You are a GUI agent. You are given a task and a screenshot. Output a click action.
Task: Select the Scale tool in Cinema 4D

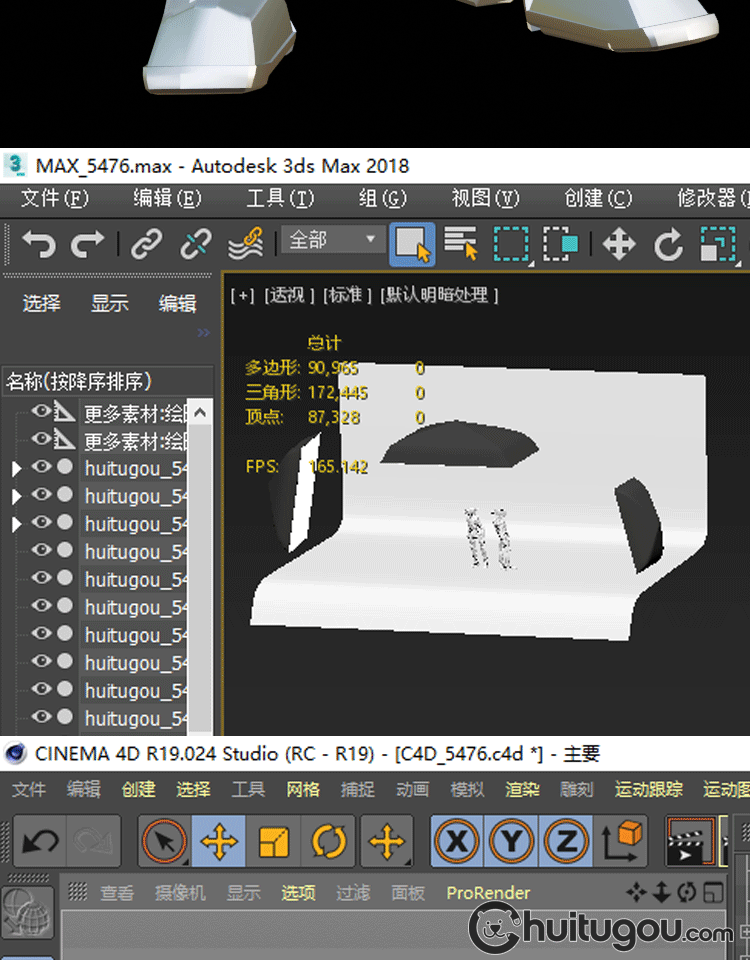pos(274,841)
